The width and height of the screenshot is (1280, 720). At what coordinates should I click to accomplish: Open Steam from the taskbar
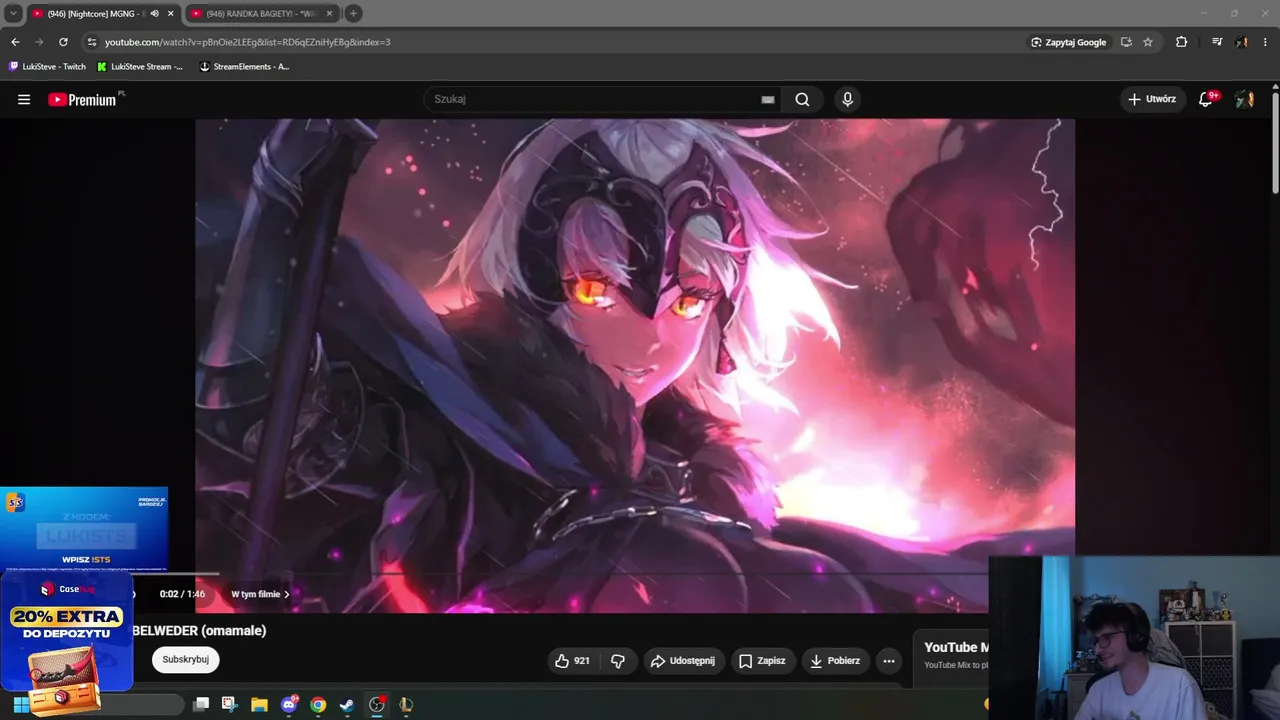click(346, 704)
